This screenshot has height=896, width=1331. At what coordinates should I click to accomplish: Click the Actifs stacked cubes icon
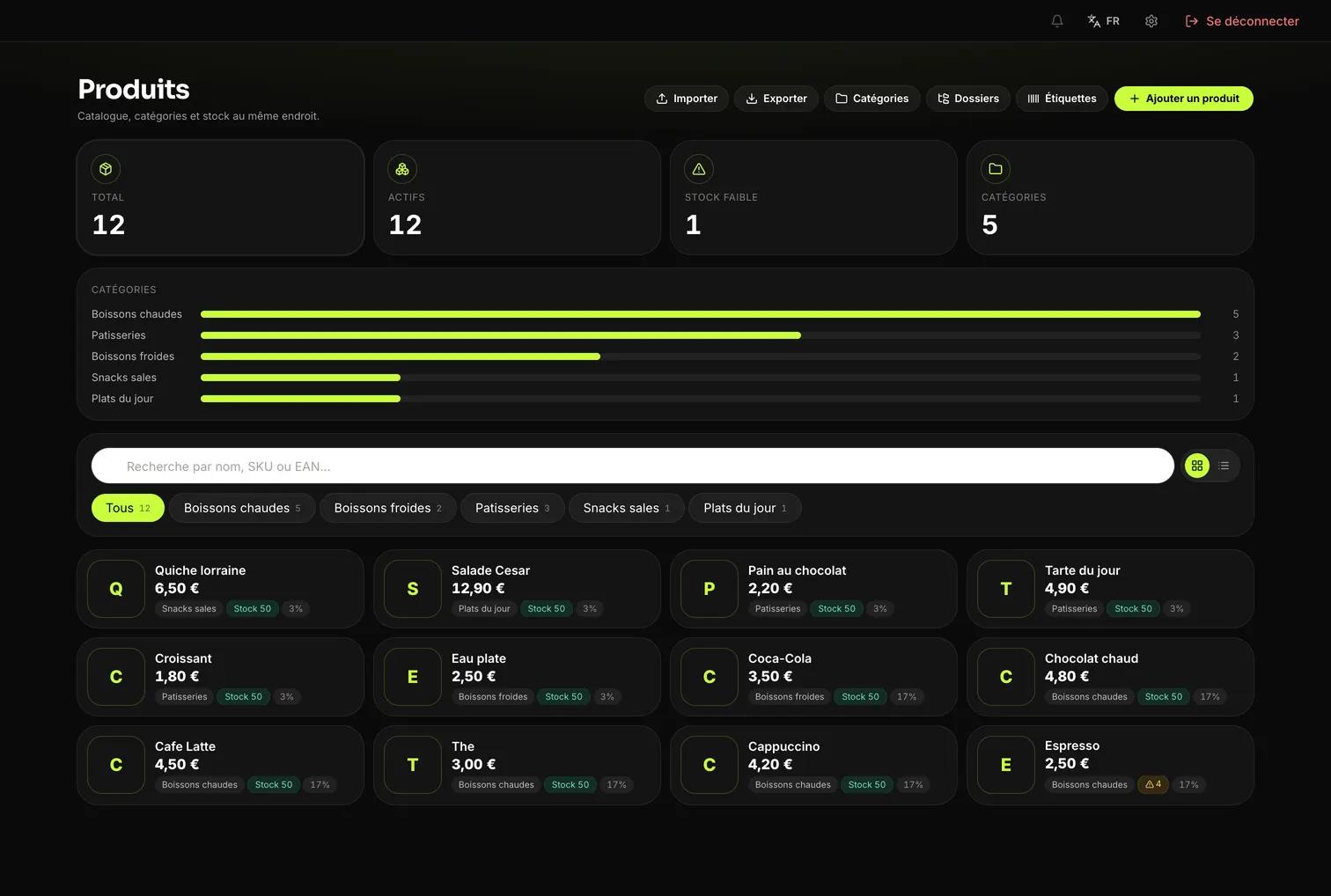point(402,169)
